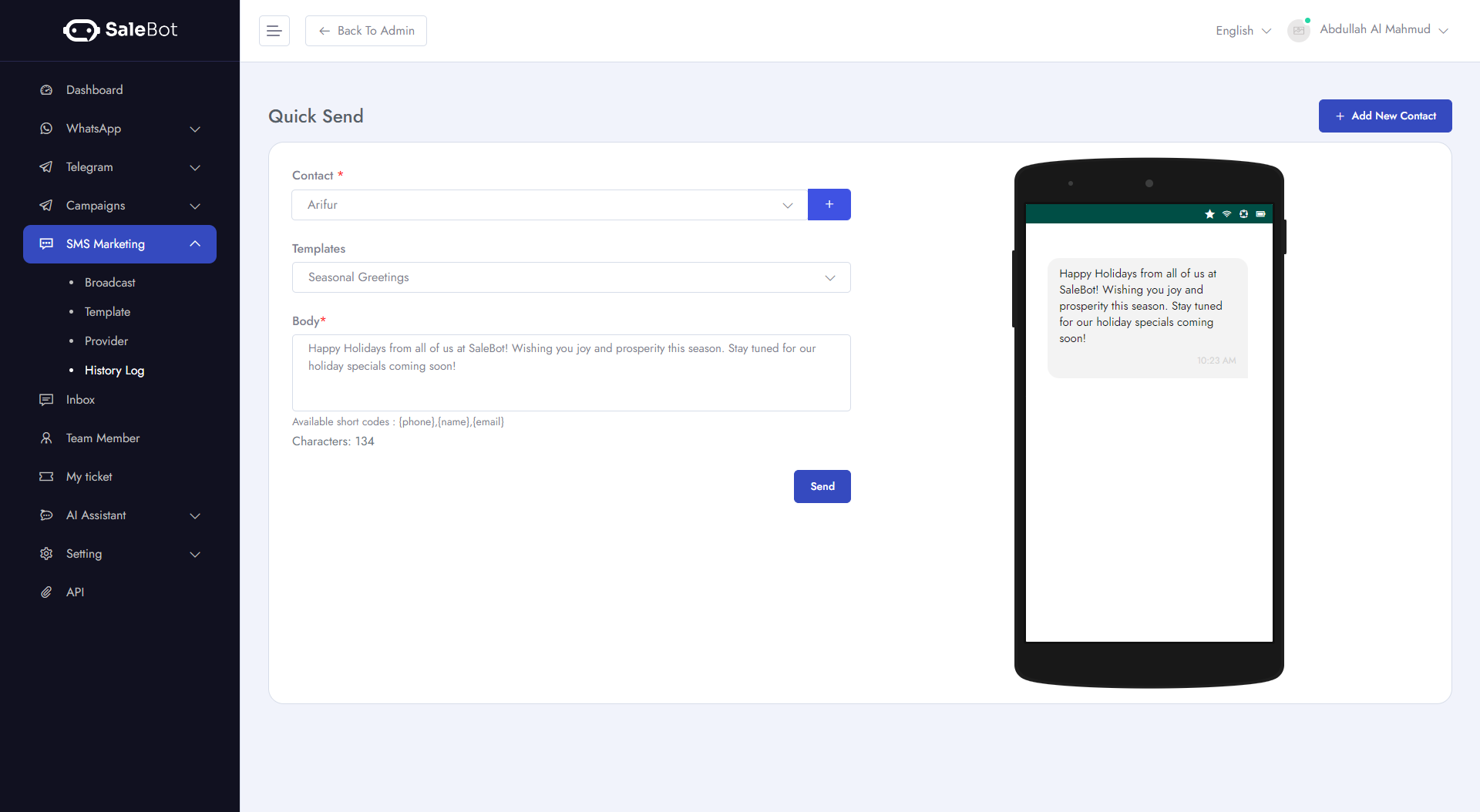Open the Inbox message icon

[x=46, y=399]
